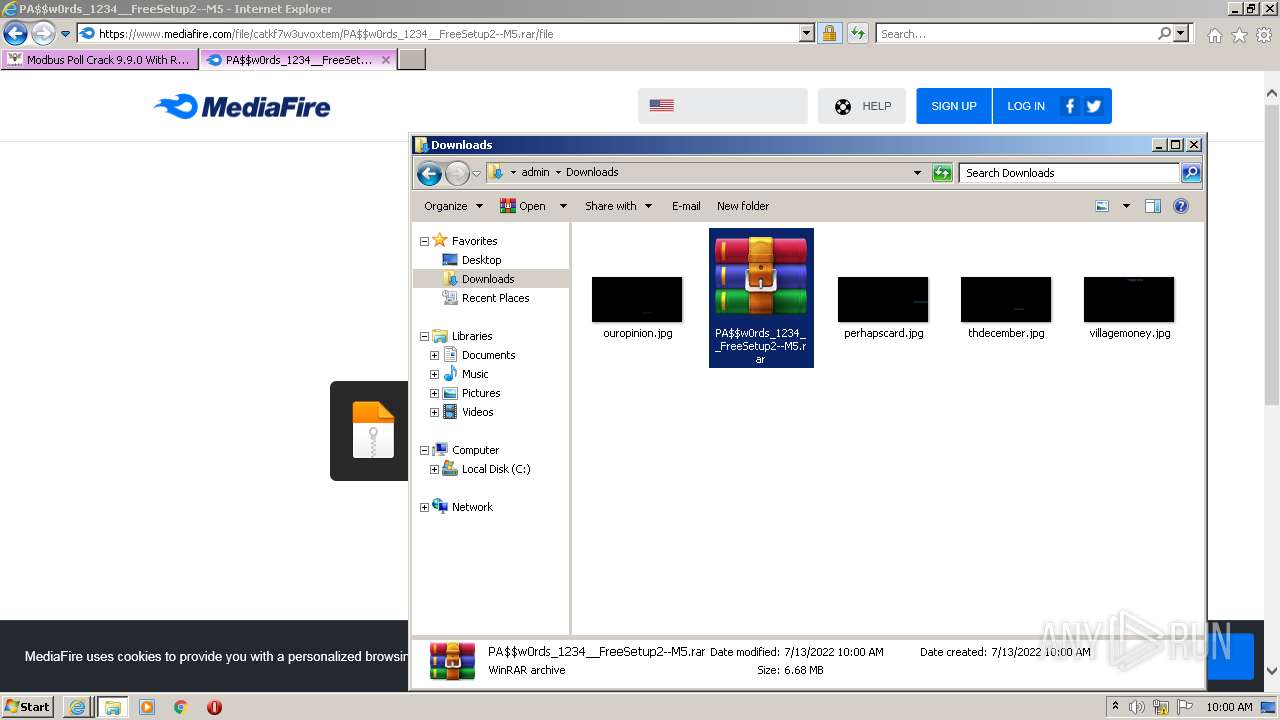1280x720 pixels.
Task: Click Start button
Action: click(27, 706)
